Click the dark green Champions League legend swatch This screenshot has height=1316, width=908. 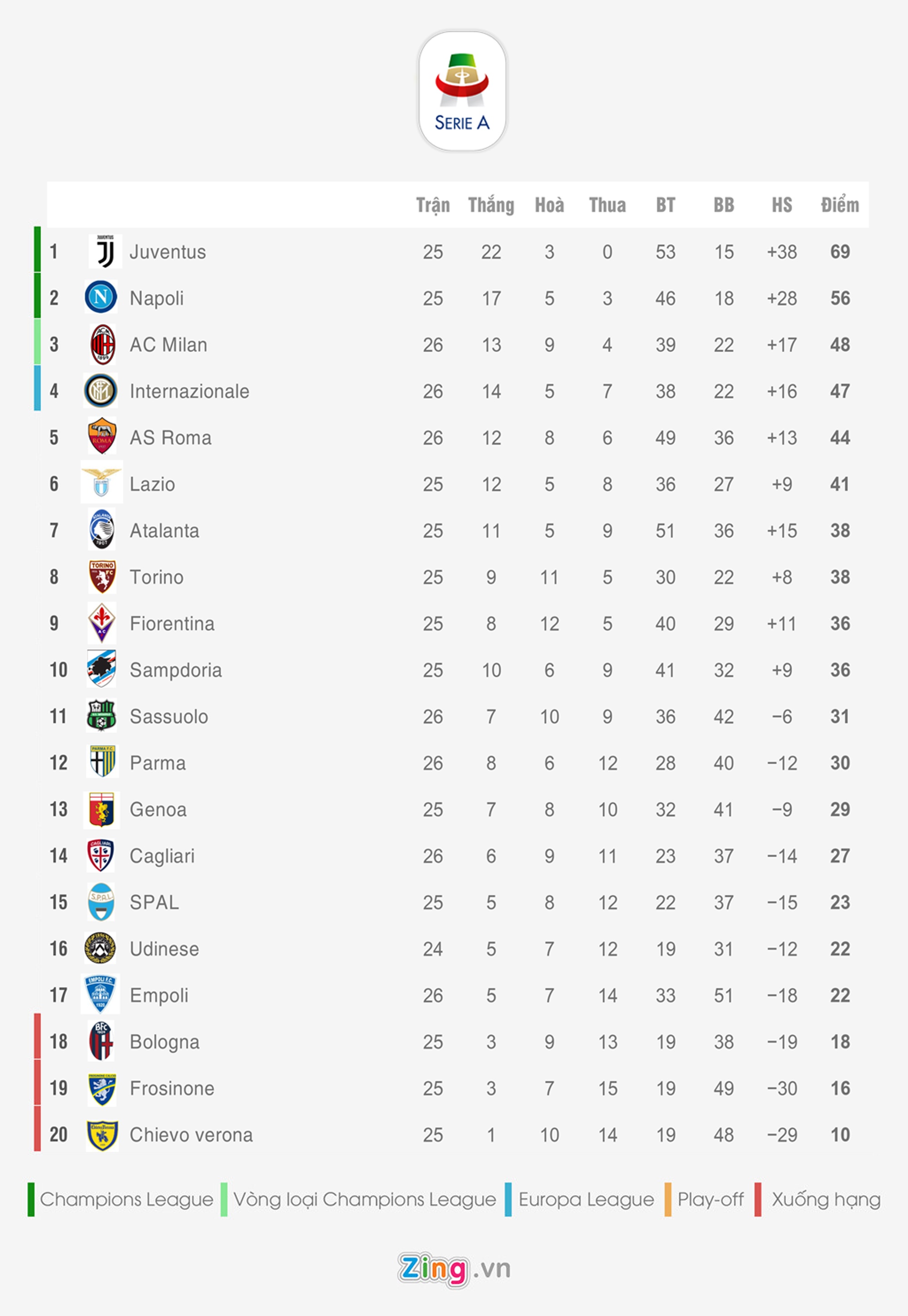(x=31, y=1199)
